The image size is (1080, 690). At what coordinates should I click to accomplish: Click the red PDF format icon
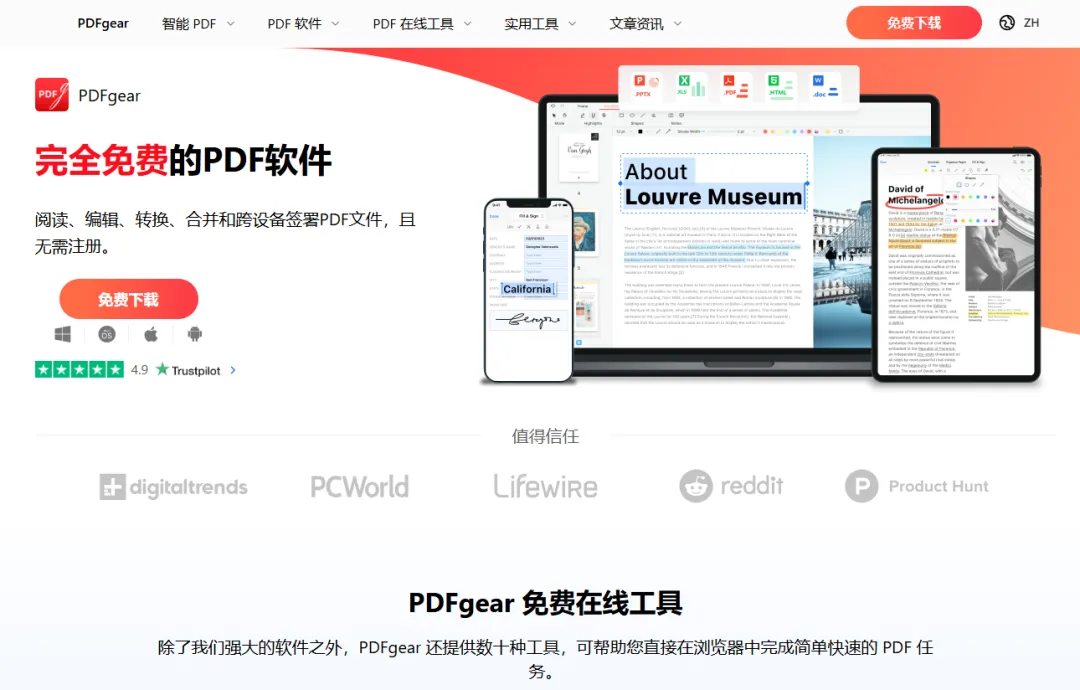pos(736,86)
